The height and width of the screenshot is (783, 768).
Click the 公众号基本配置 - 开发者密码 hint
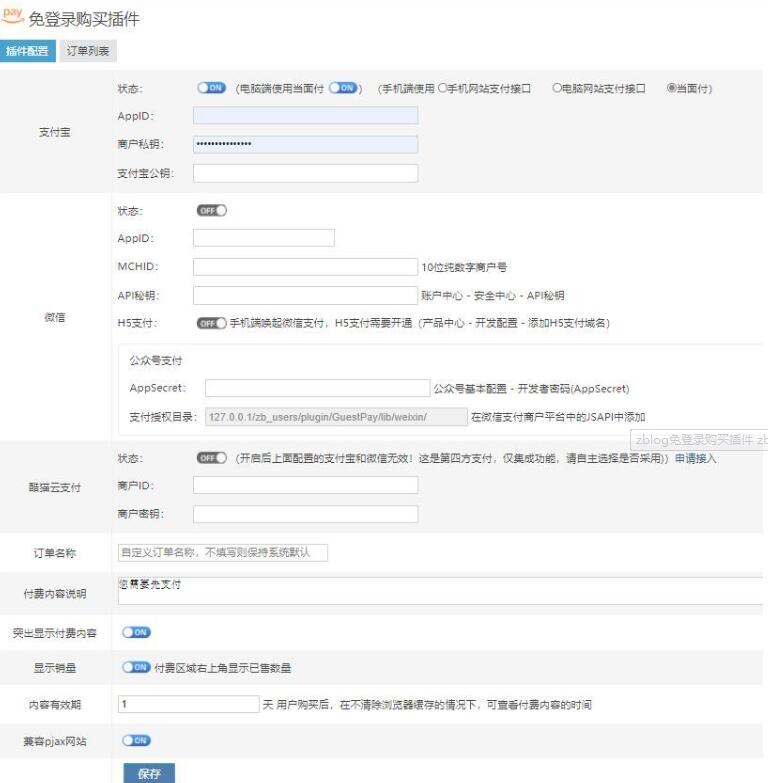coord(531,389)
